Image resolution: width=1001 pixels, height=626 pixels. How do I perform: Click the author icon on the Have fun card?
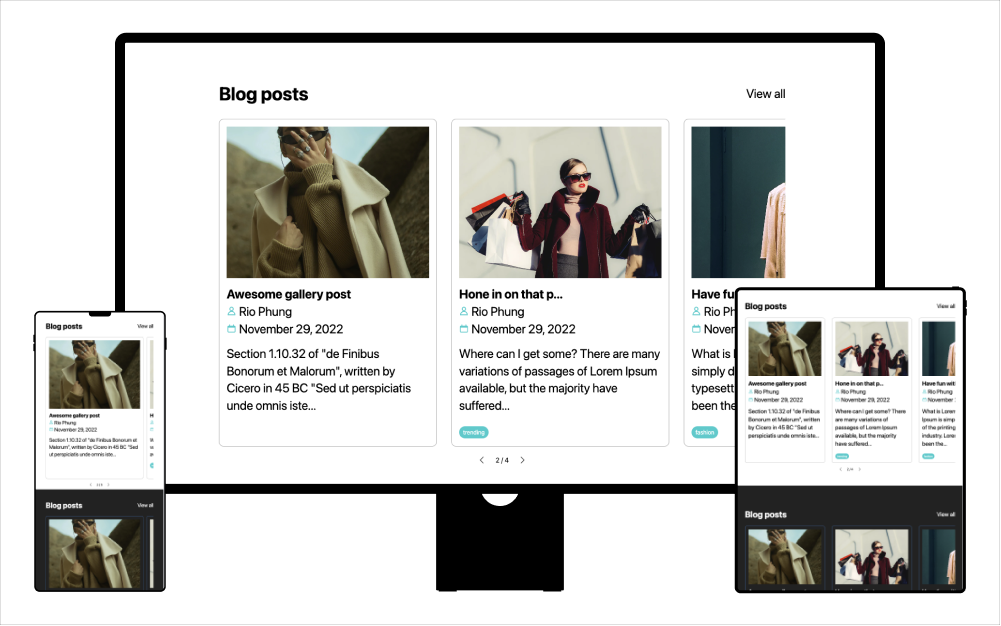pyautogui.click(x=697, y=310)
